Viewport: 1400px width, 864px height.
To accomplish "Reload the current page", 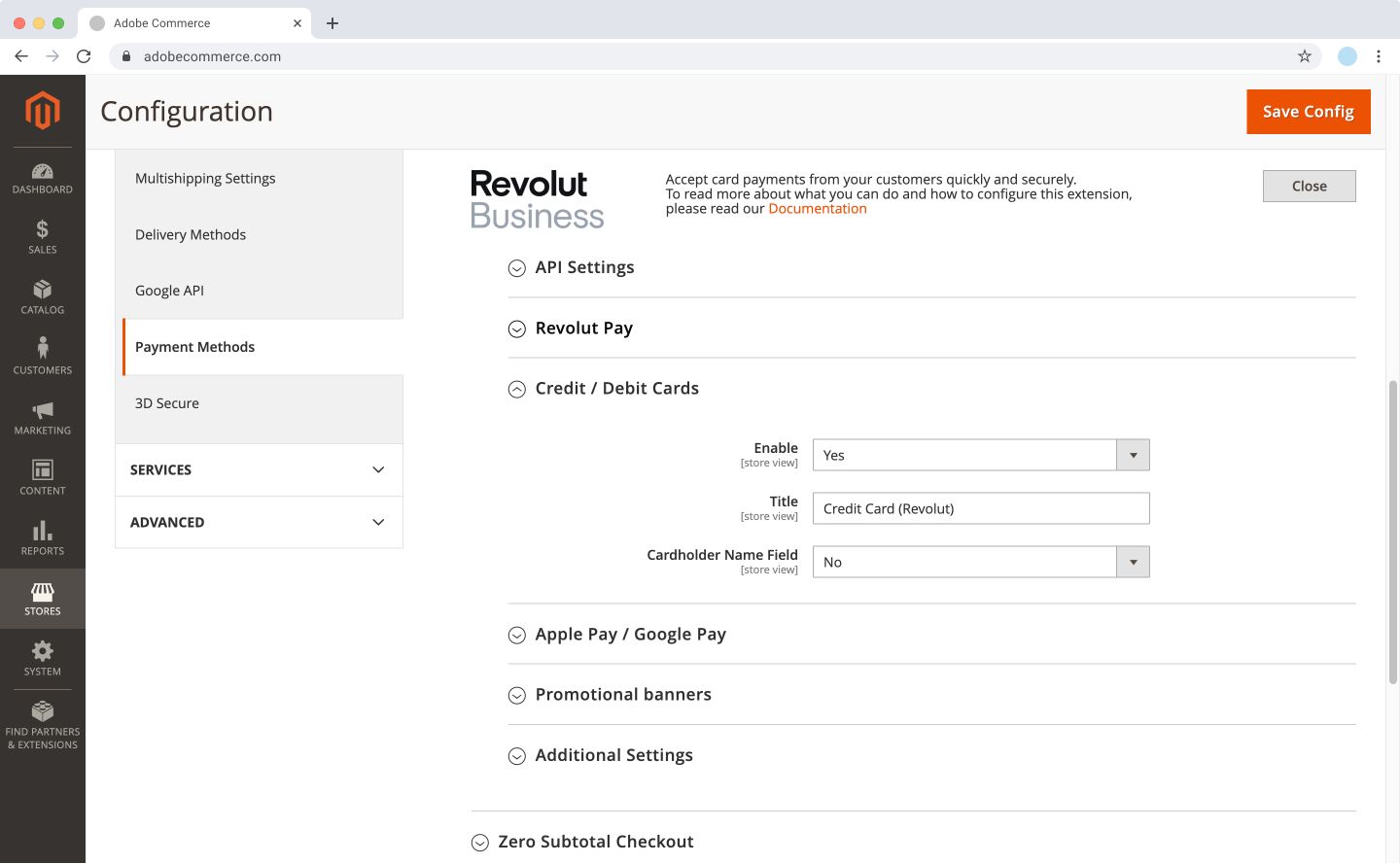I will 84,56.
